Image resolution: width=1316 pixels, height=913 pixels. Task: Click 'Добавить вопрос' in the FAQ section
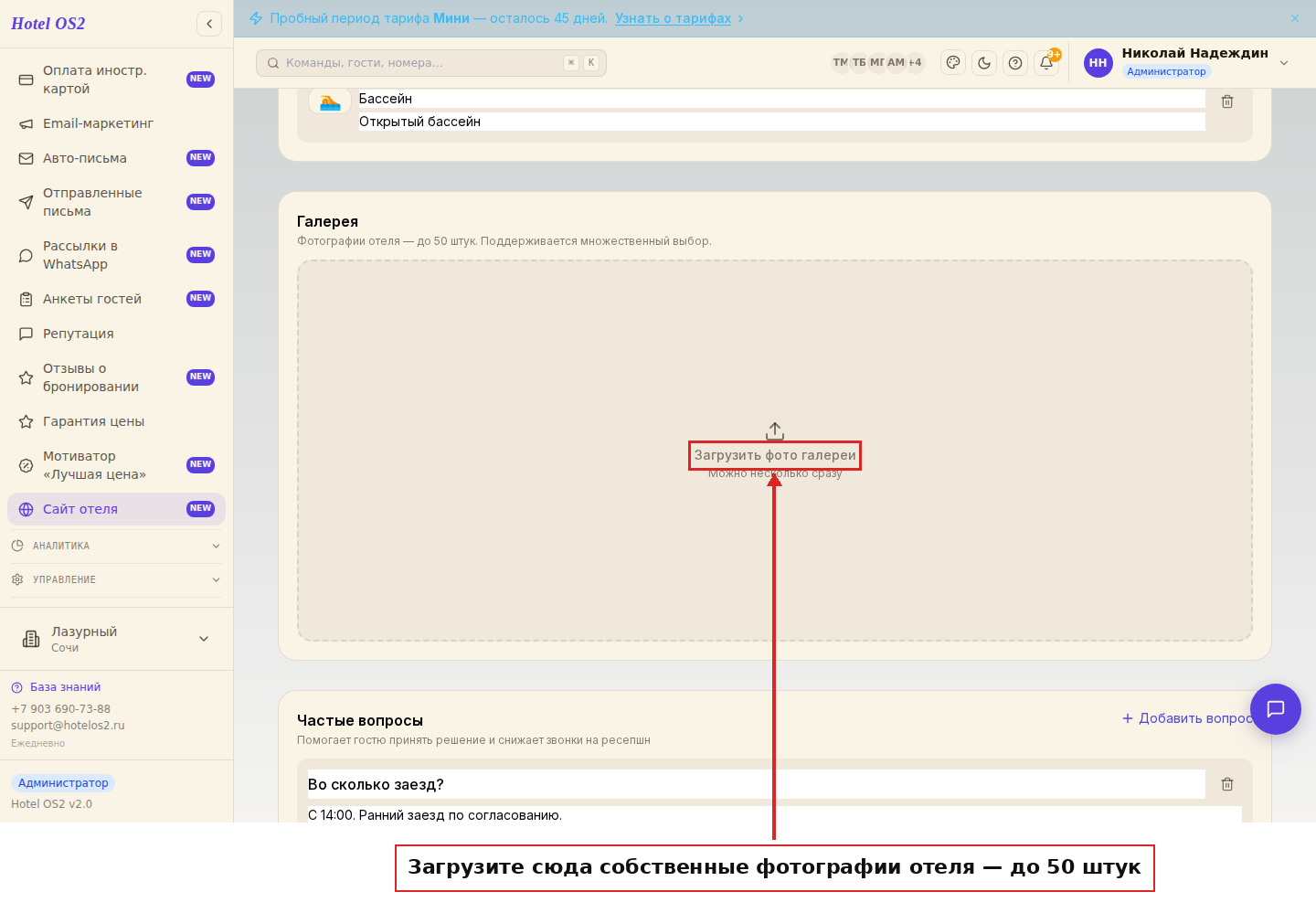(1187, 718)
